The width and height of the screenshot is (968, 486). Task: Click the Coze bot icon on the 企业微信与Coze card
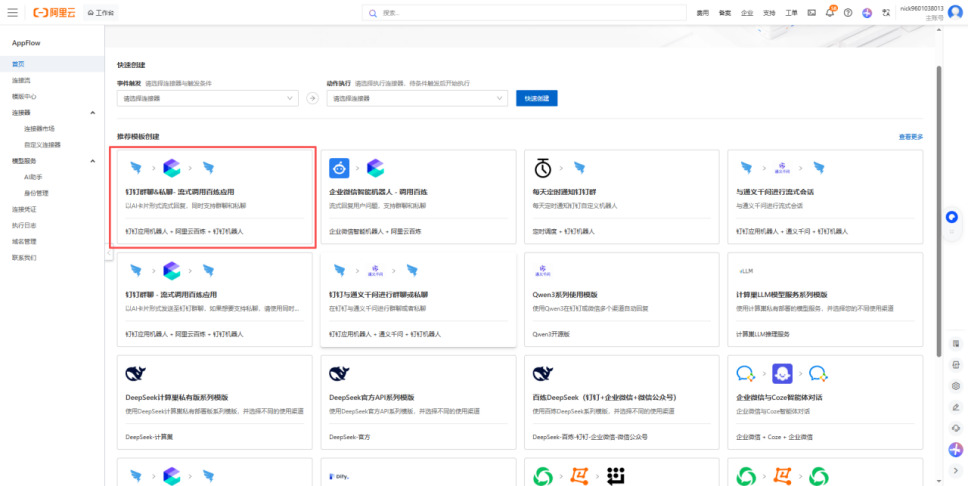tap(782, 373)
